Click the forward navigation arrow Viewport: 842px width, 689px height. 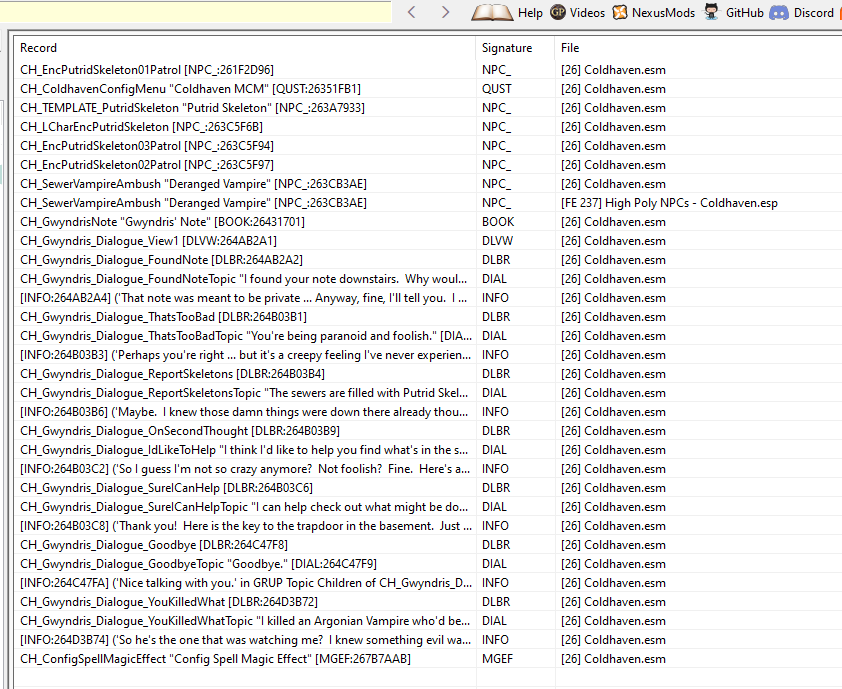click(445, 12)
